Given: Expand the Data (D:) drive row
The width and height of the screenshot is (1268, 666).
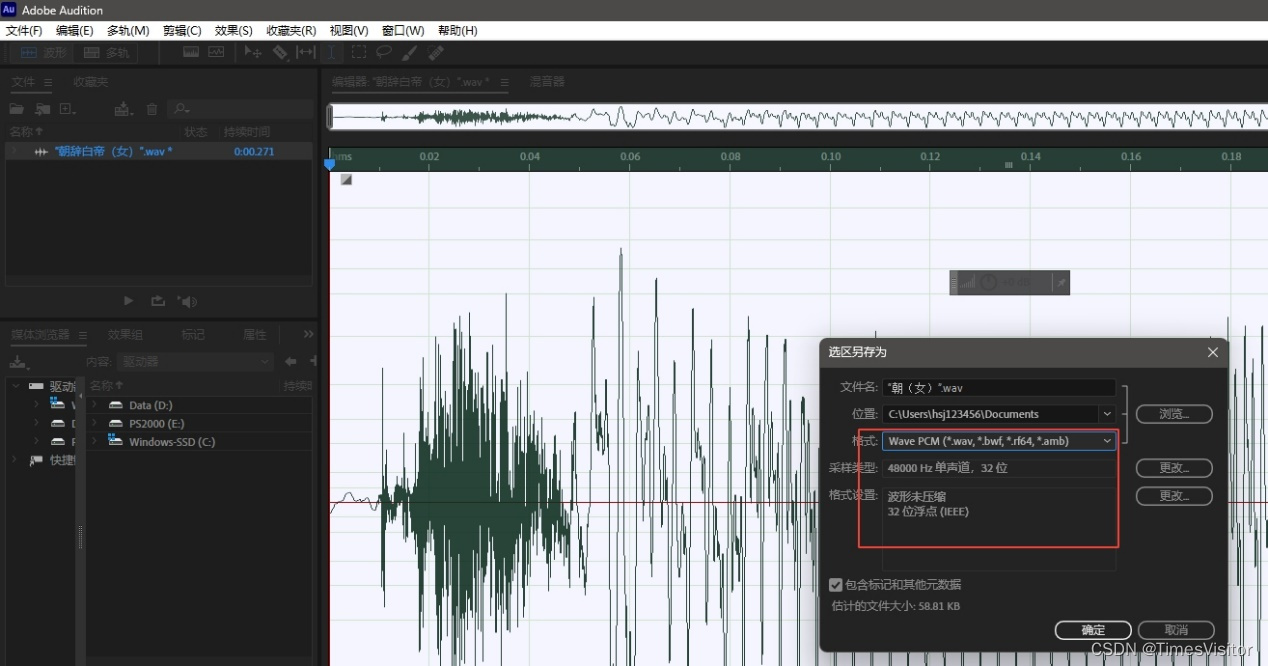Looking at the screenshot, I should pyautogui.click(x=95, y=405).
